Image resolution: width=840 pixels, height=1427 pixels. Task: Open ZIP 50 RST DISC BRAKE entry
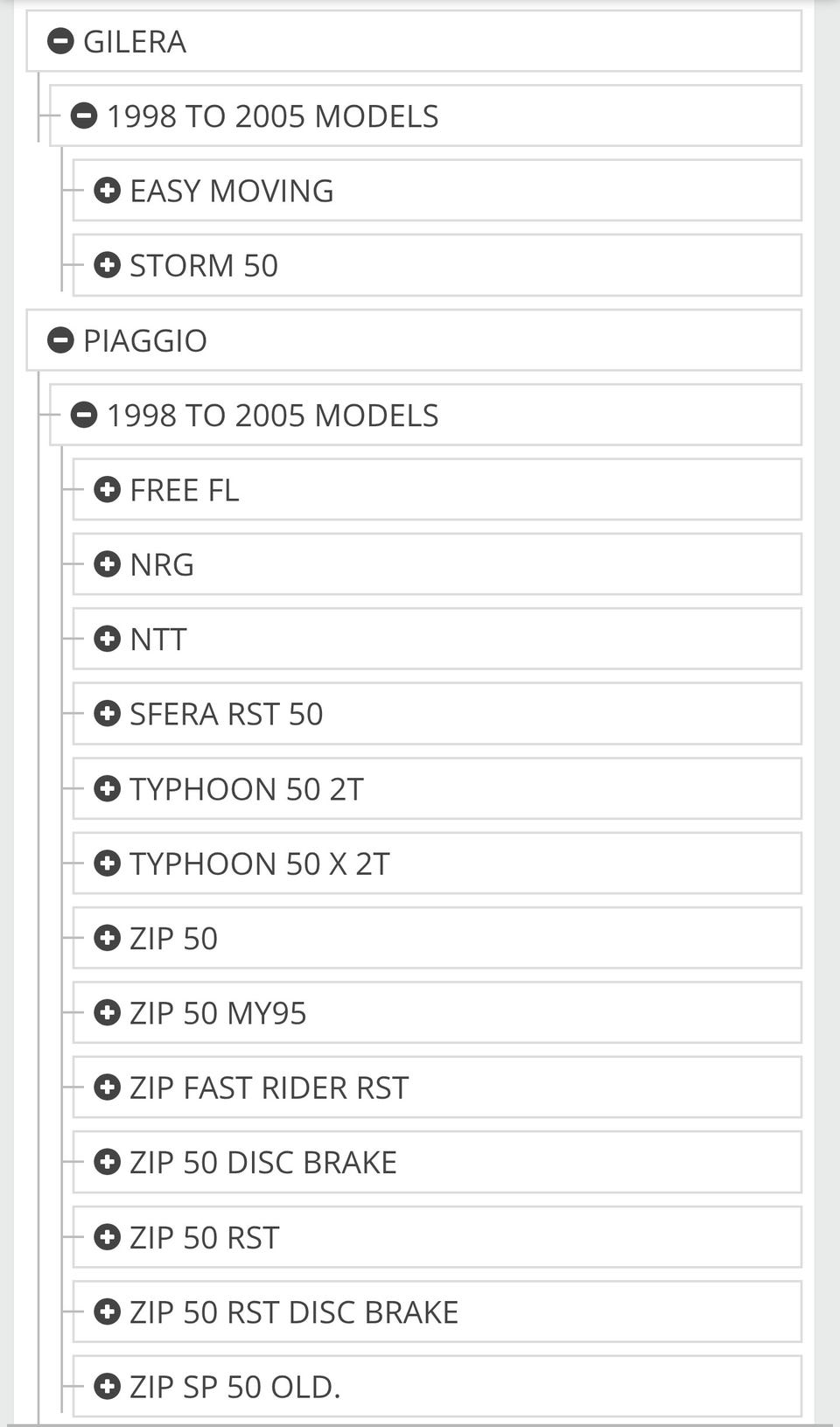[x=293, y=1312]
